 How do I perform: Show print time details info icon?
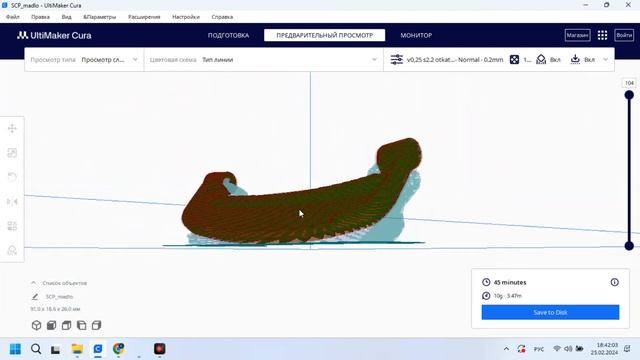coord(614,282)
